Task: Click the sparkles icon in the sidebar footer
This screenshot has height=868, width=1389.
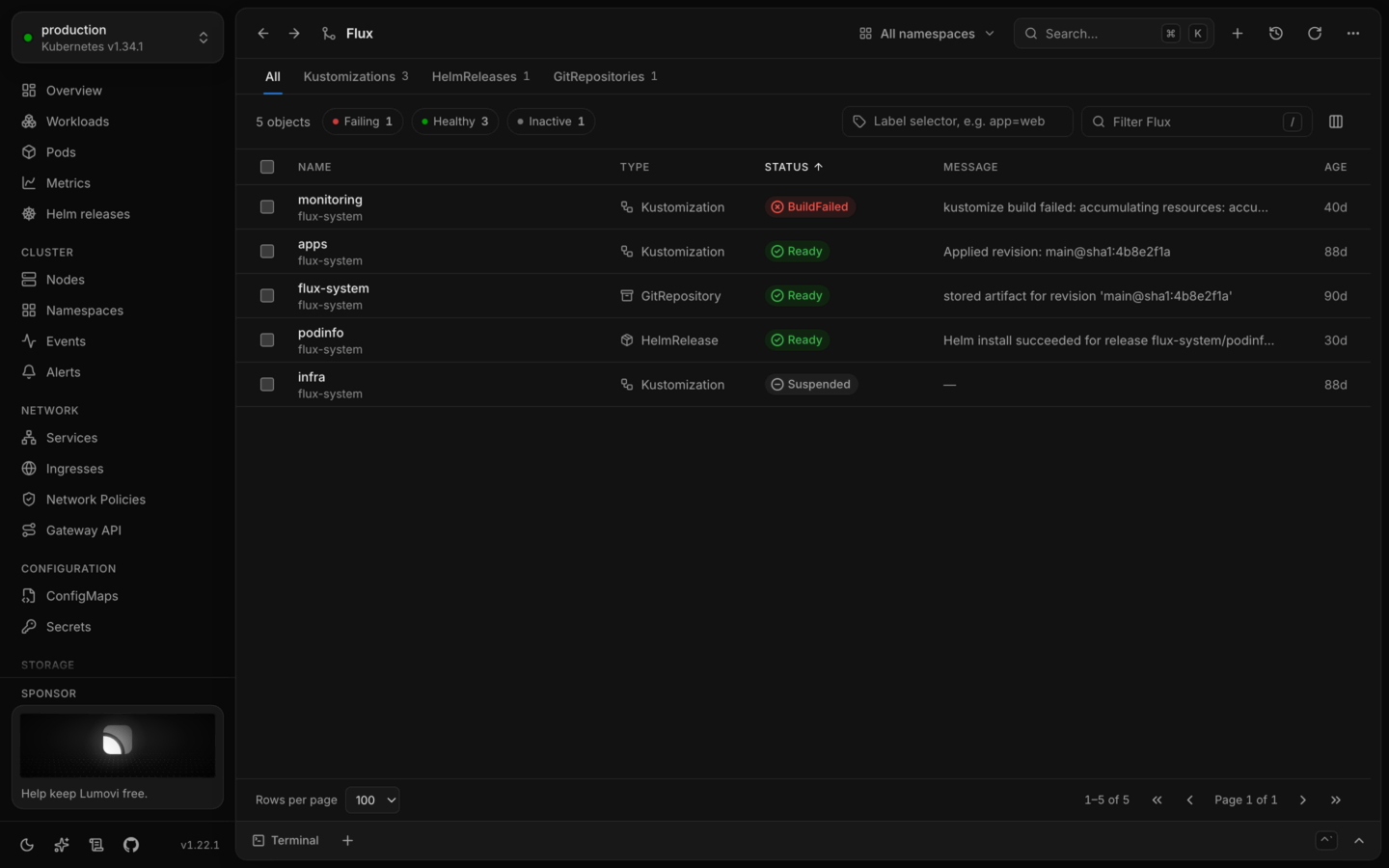Action: (62, 845)
